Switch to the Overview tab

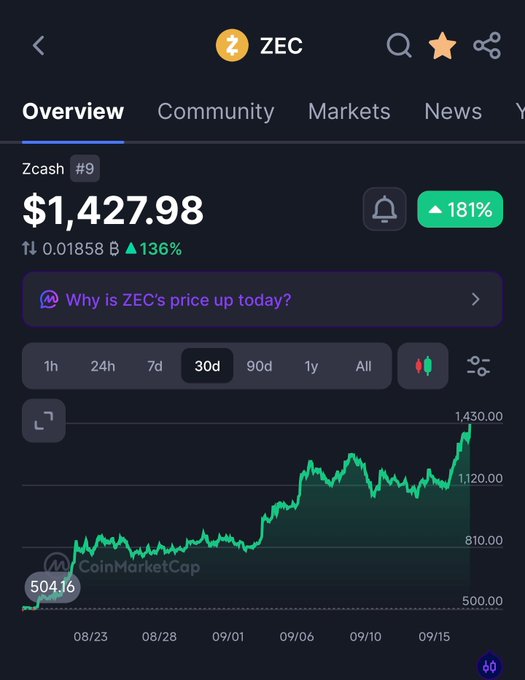pyautogui.click(x=73, y=111)
